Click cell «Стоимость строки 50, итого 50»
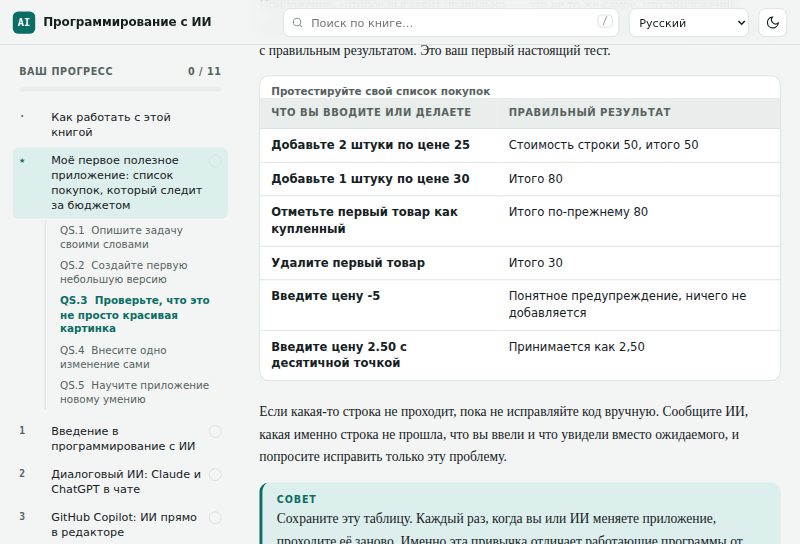Screen dimensions: 800x544 click(639, 145)
